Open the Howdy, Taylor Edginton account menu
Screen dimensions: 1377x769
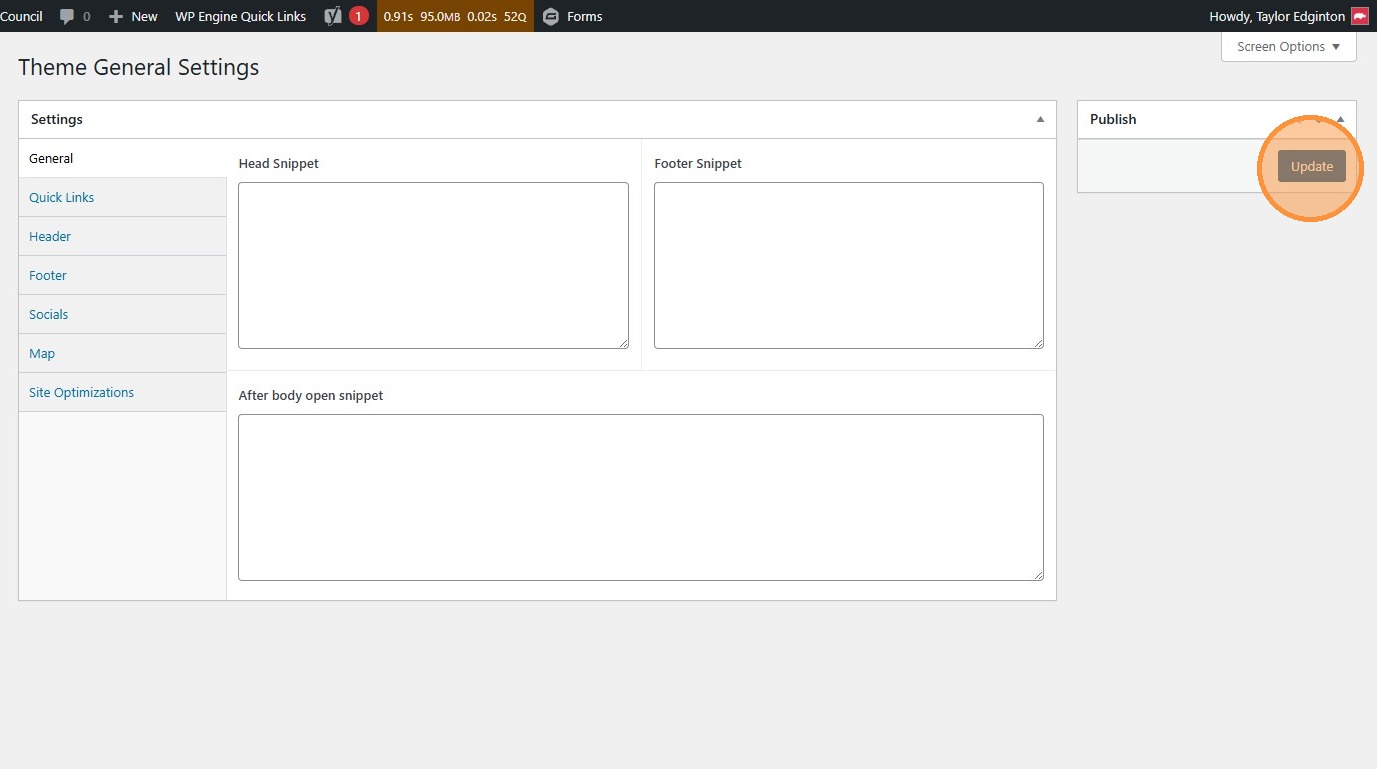pos(1288,16)
